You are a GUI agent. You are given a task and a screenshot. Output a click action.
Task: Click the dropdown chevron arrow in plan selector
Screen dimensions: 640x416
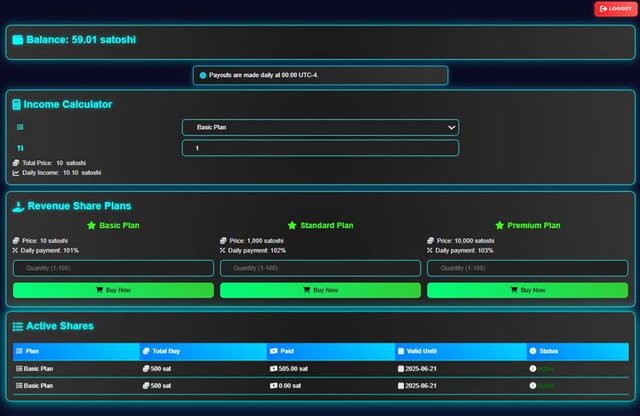point(451,127)
